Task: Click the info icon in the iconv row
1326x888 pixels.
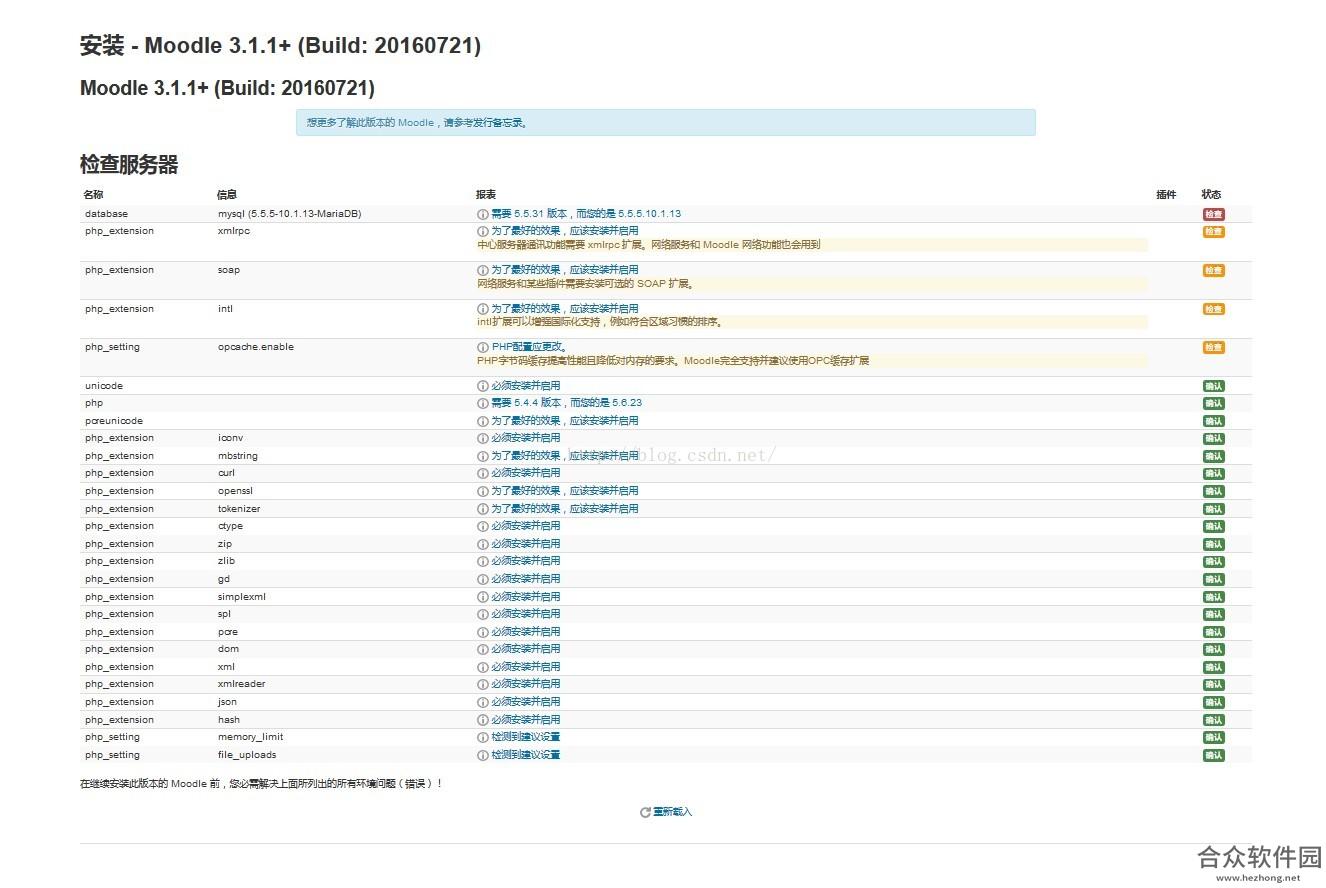Action: pyautogui.click(x=483, y=438)
